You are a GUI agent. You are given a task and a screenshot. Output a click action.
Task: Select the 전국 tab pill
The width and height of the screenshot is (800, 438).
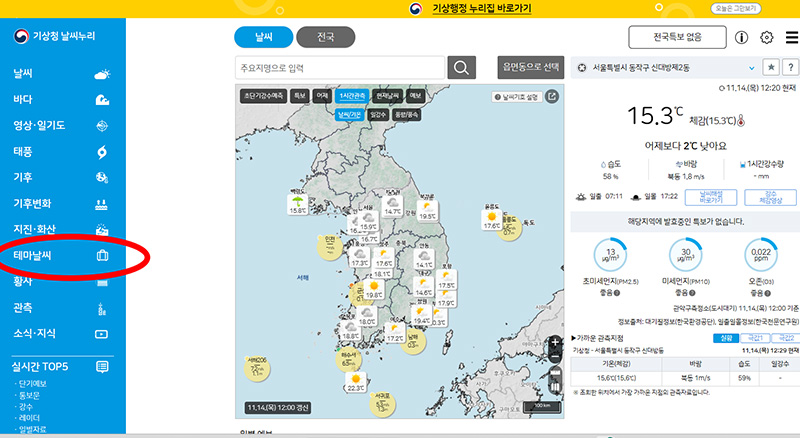326,37
